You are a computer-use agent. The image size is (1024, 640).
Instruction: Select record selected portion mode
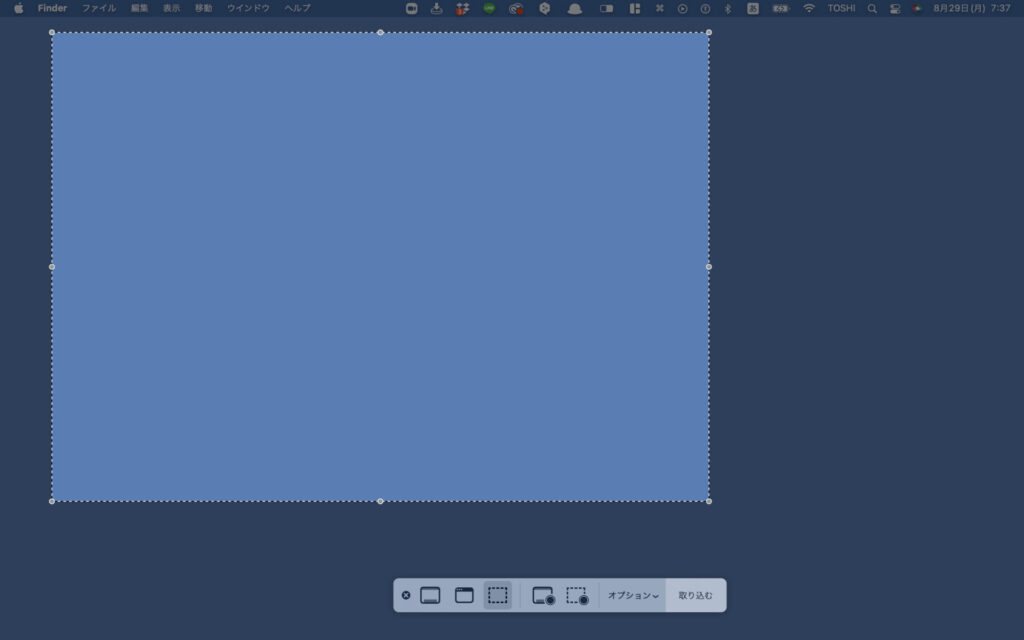[x=577, y=595]
